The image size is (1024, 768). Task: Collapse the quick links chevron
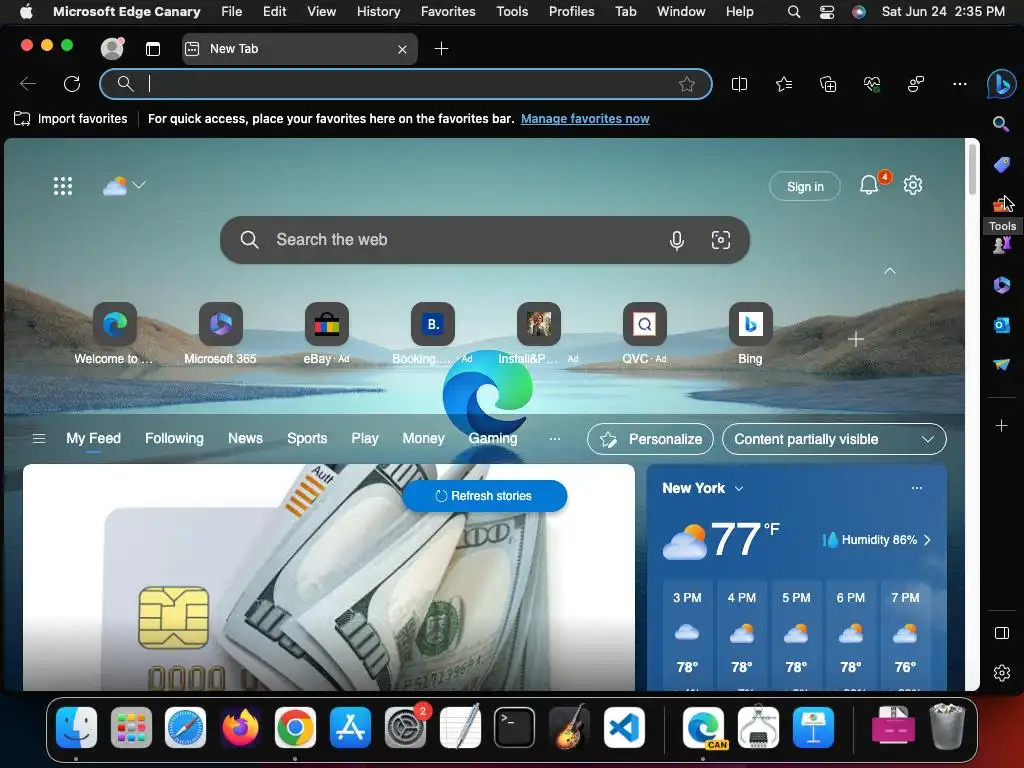[x=889, y=271]
